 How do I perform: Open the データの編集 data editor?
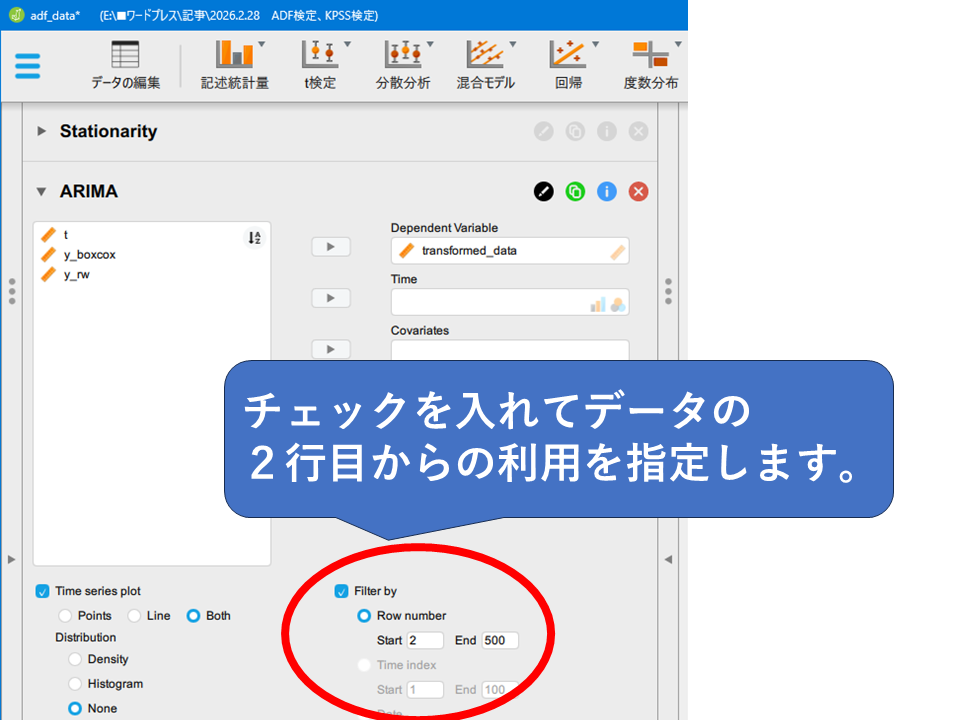pos(125,65)
